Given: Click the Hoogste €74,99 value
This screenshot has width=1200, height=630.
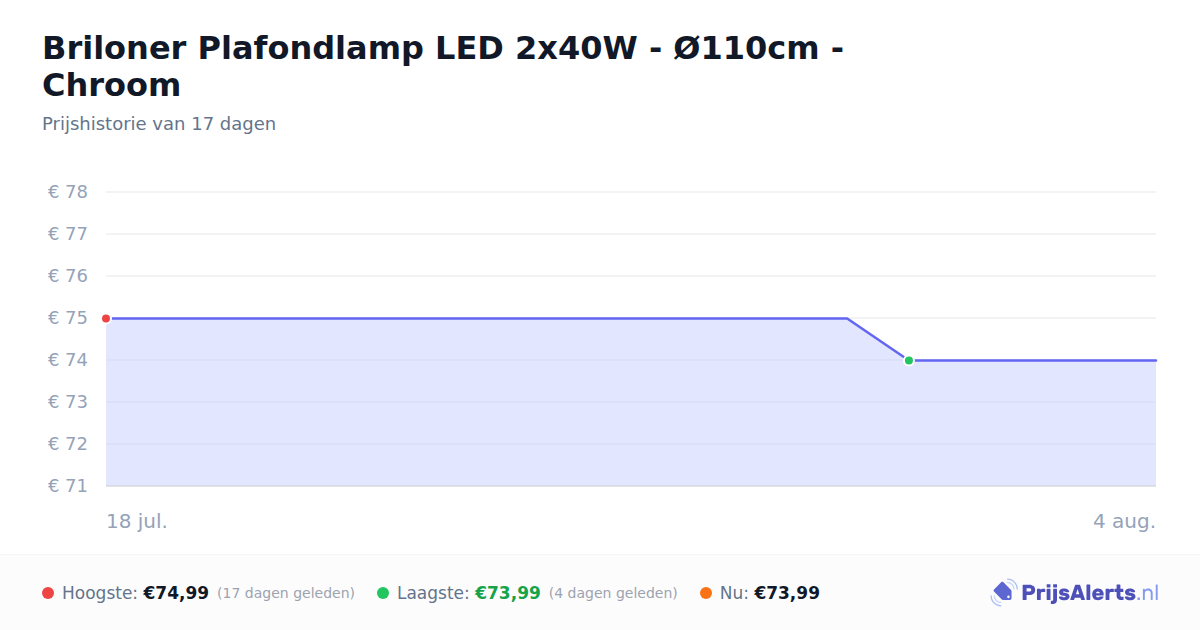Looking at the screenshot, I should coord(176,593).
